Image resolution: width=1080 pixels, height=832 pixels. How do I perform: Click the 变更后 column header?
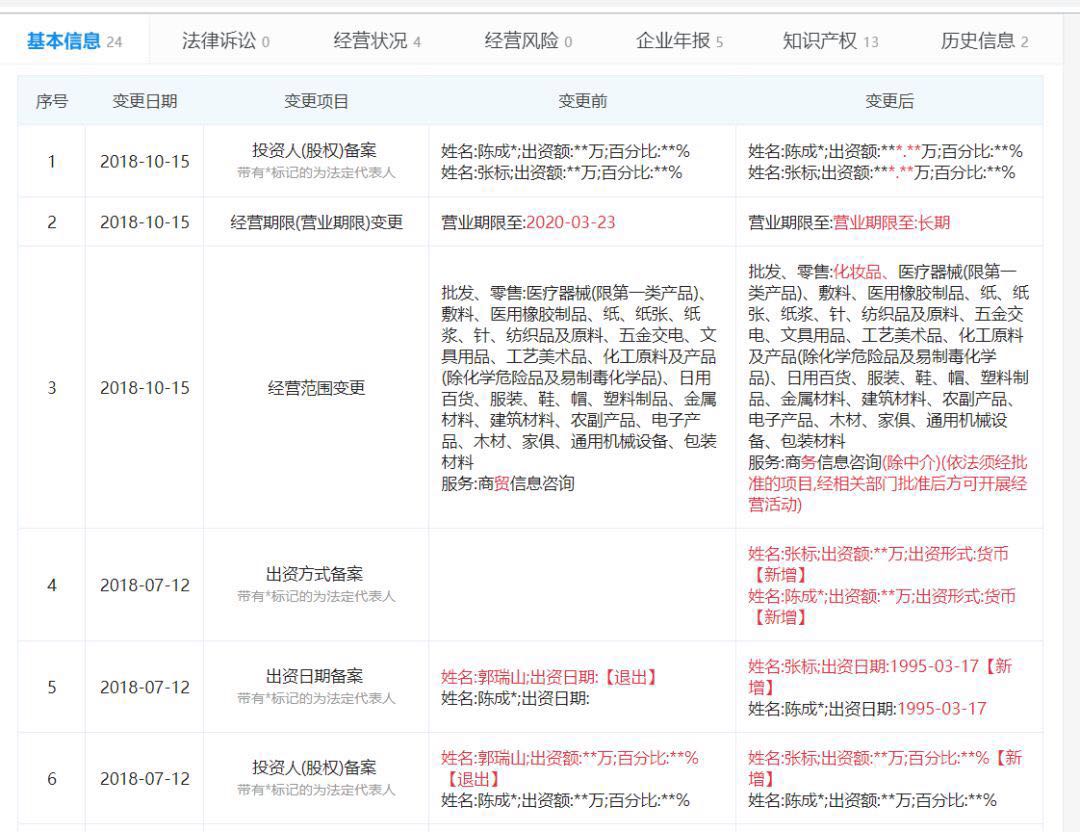point(889,101)
